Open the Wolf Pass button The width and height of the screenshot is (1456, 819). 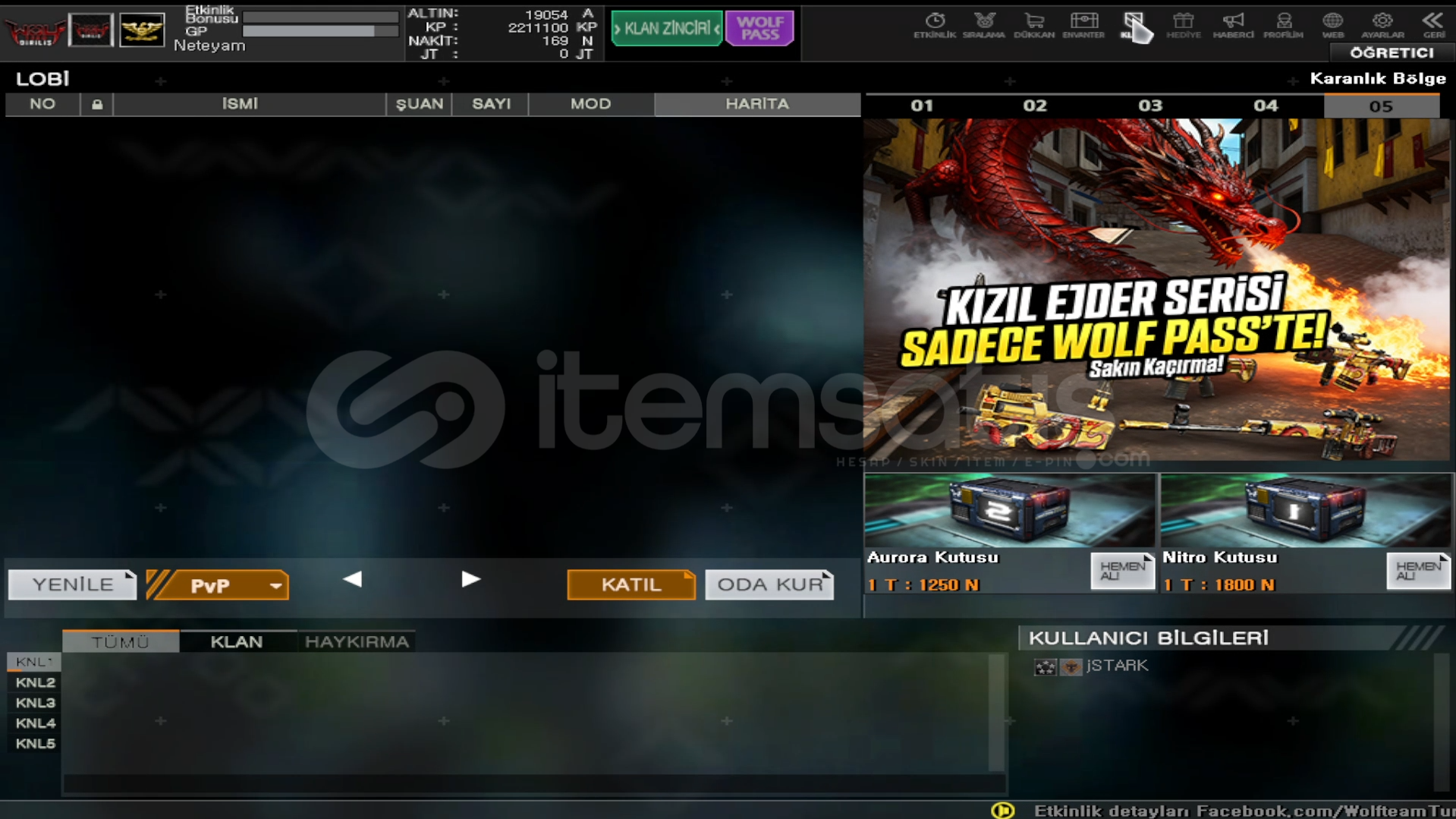[759, 29]
